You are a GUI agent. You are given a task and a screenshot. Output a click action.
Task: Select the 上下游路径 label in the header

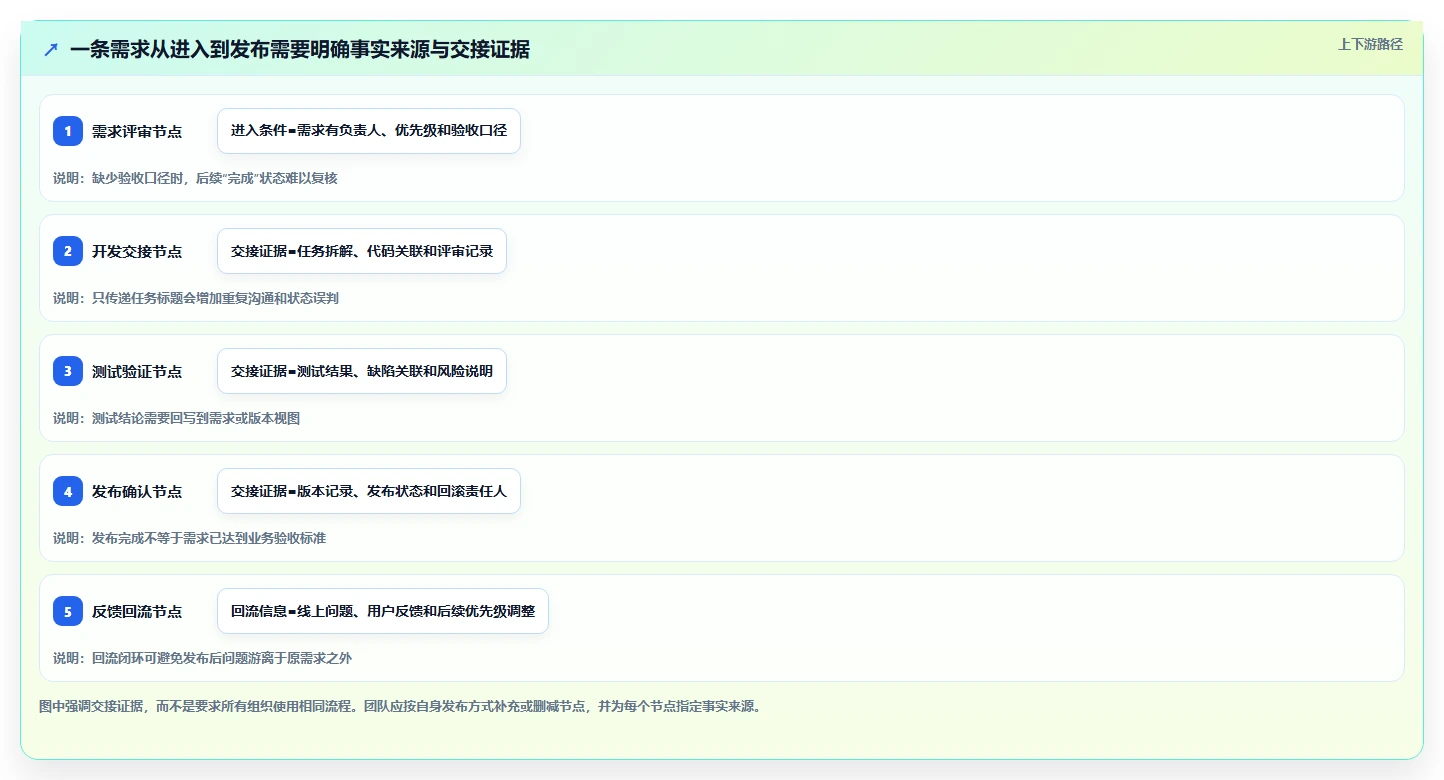[x=1370, y=44]
